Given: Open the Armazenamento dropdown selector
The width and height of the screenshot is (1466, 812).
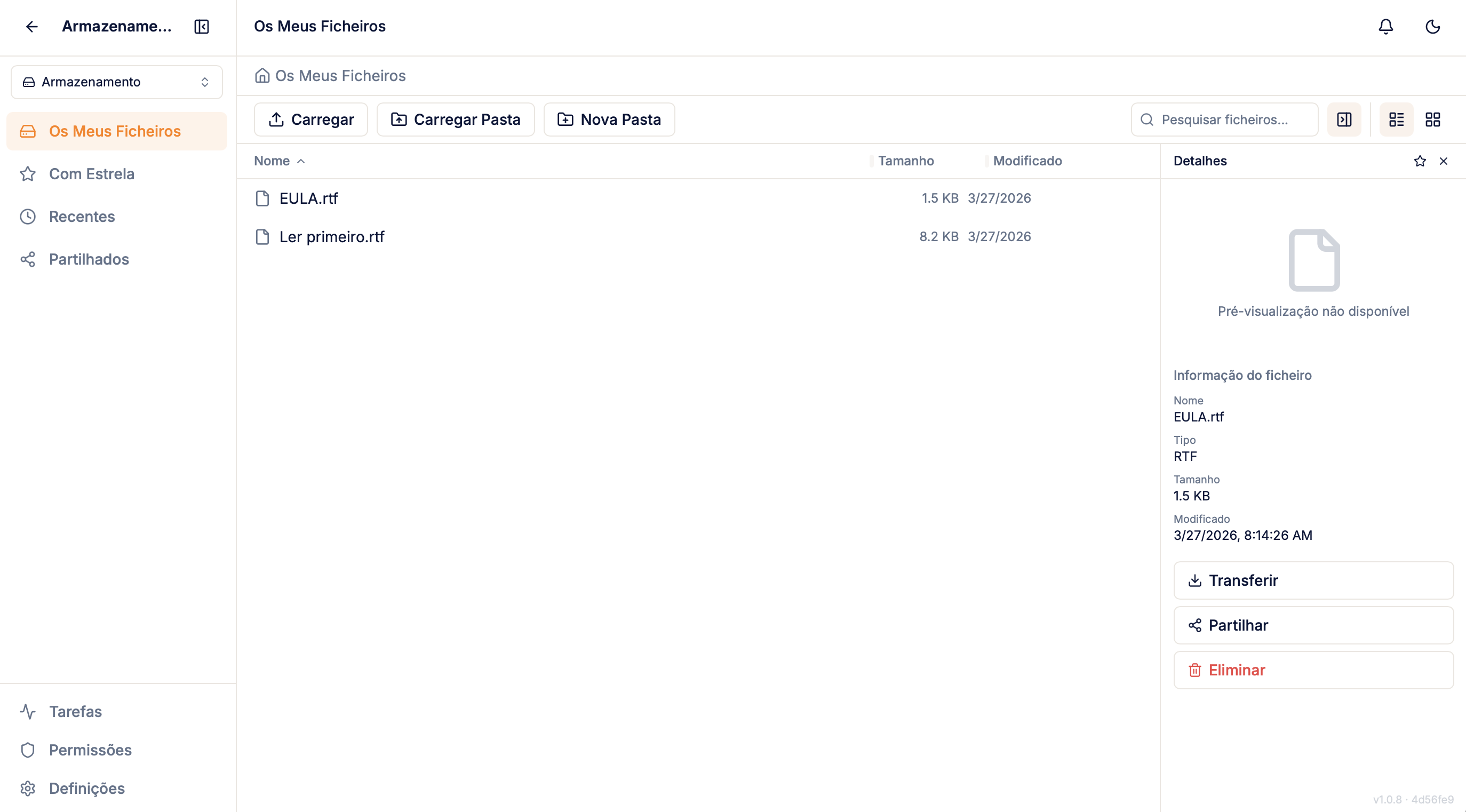Looking at the screenshot, I should [x=117, y=82].
